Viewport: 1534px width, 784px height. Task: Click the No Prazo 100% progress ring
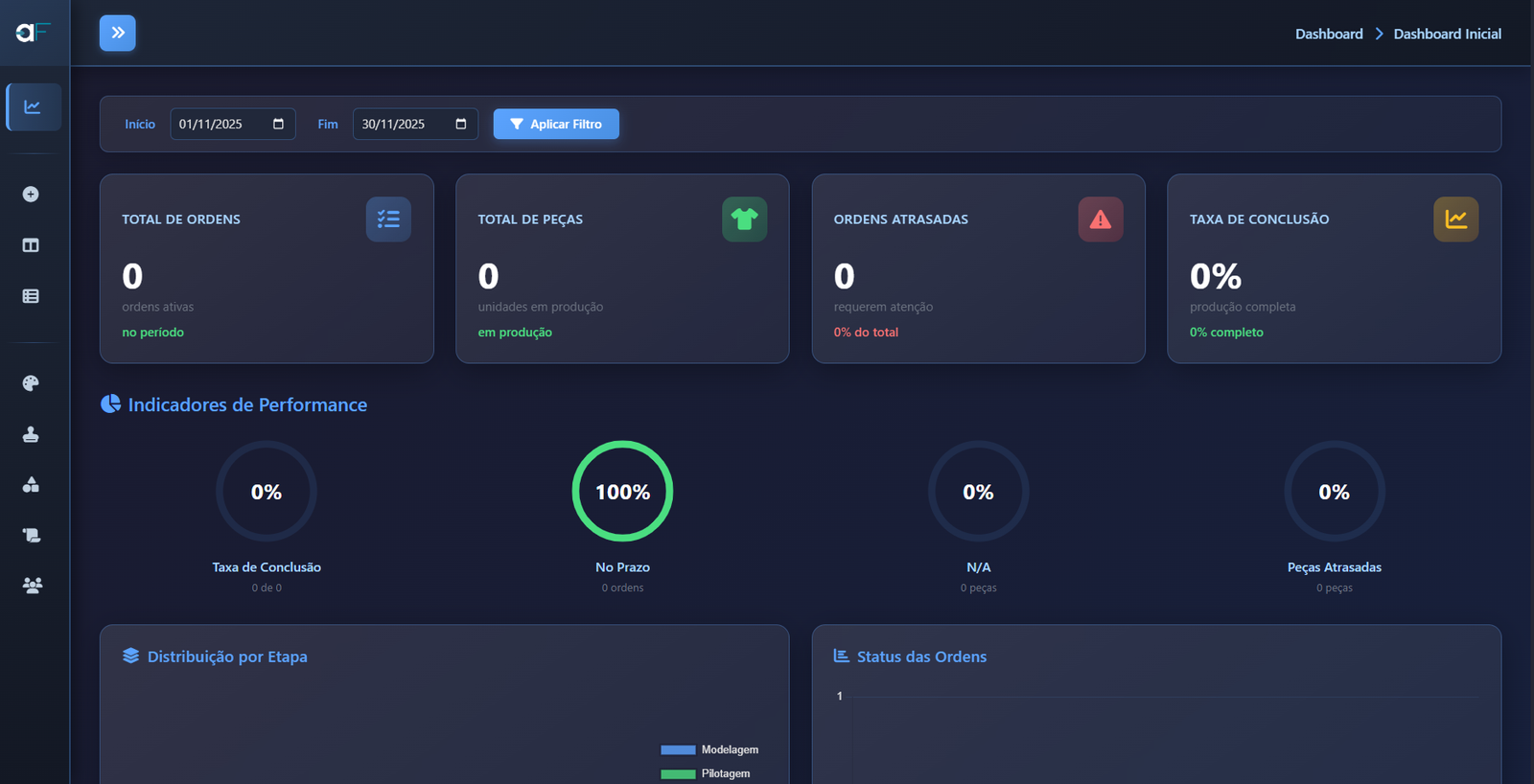click(622, 492)
